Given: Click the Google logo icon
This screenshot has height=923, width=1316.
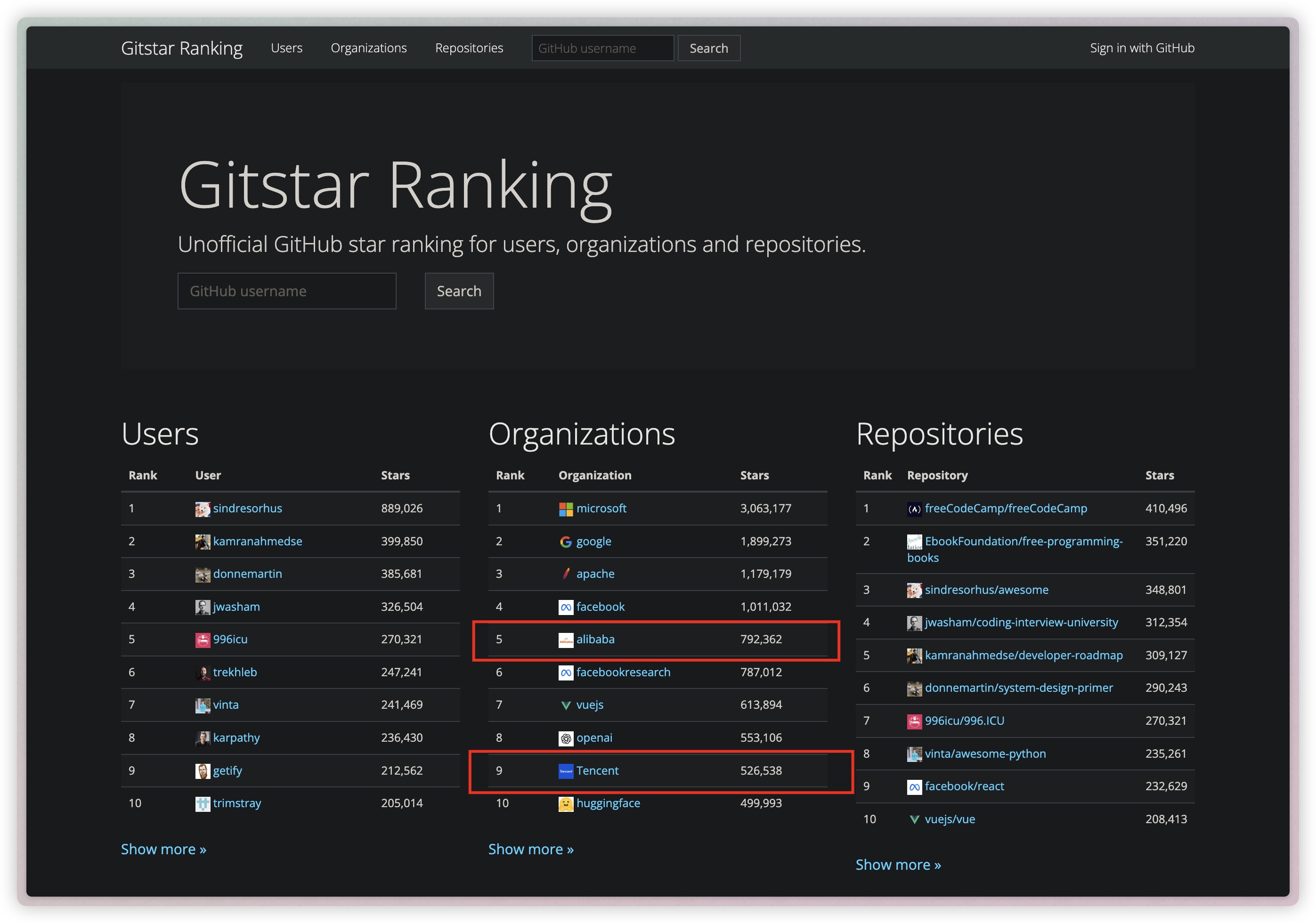Looking at the screenshot, I should click(566, 542).
